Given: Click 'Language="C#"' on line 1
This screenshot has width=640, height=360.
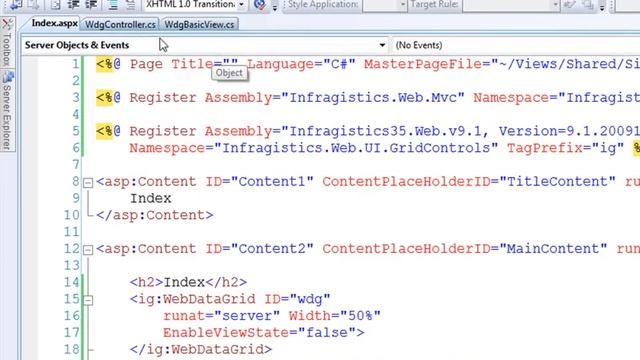Looking at the screenshot, I should (301, 64).
